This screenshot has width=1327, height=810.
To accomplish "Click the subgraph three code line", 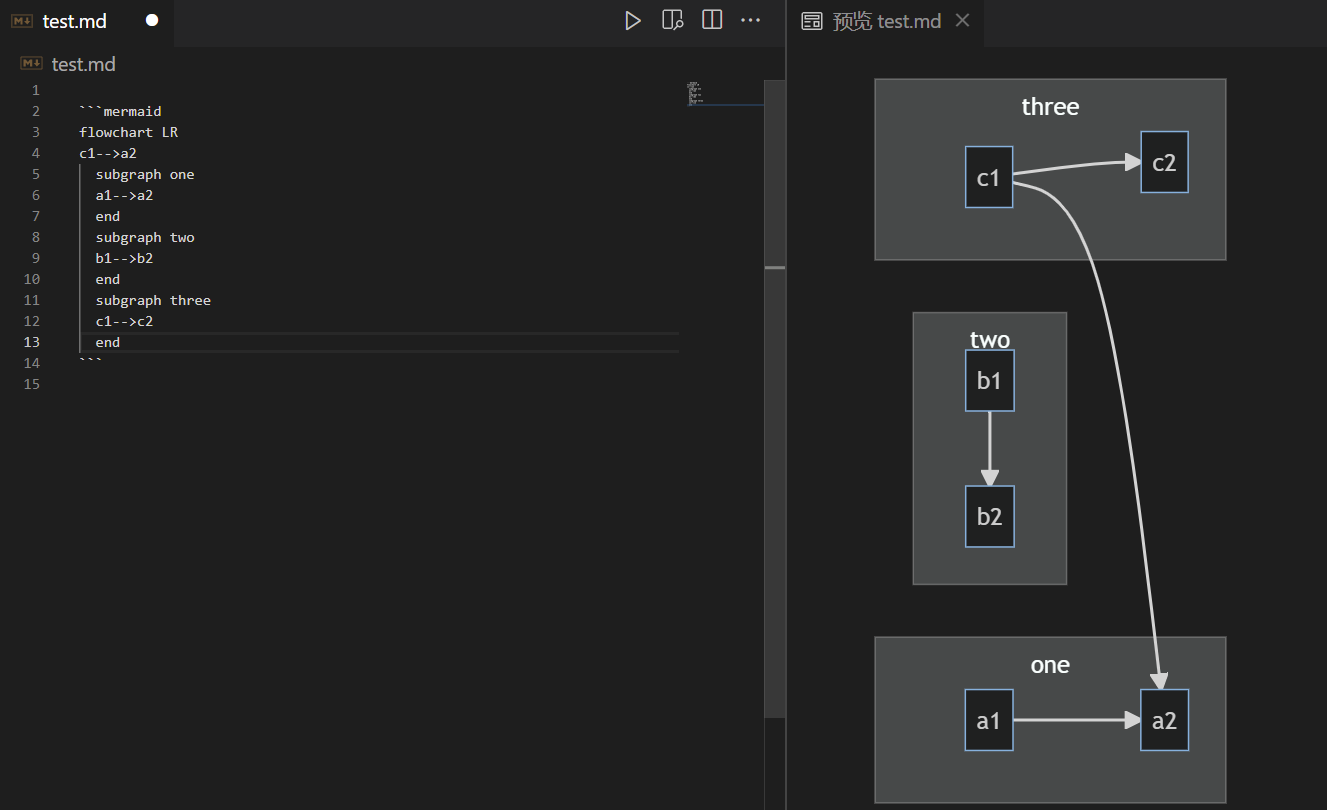I will tap(153, 300).
